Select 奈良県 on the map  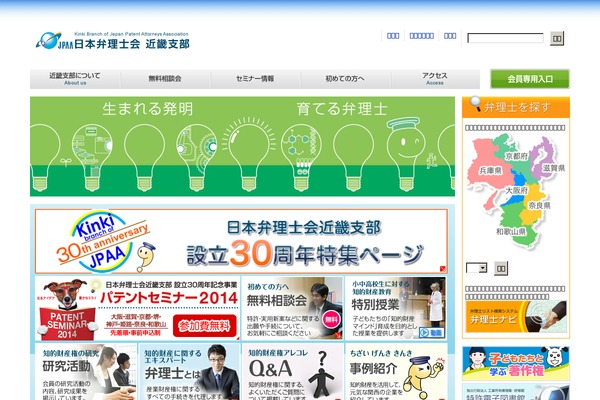[x=539, y=206]
